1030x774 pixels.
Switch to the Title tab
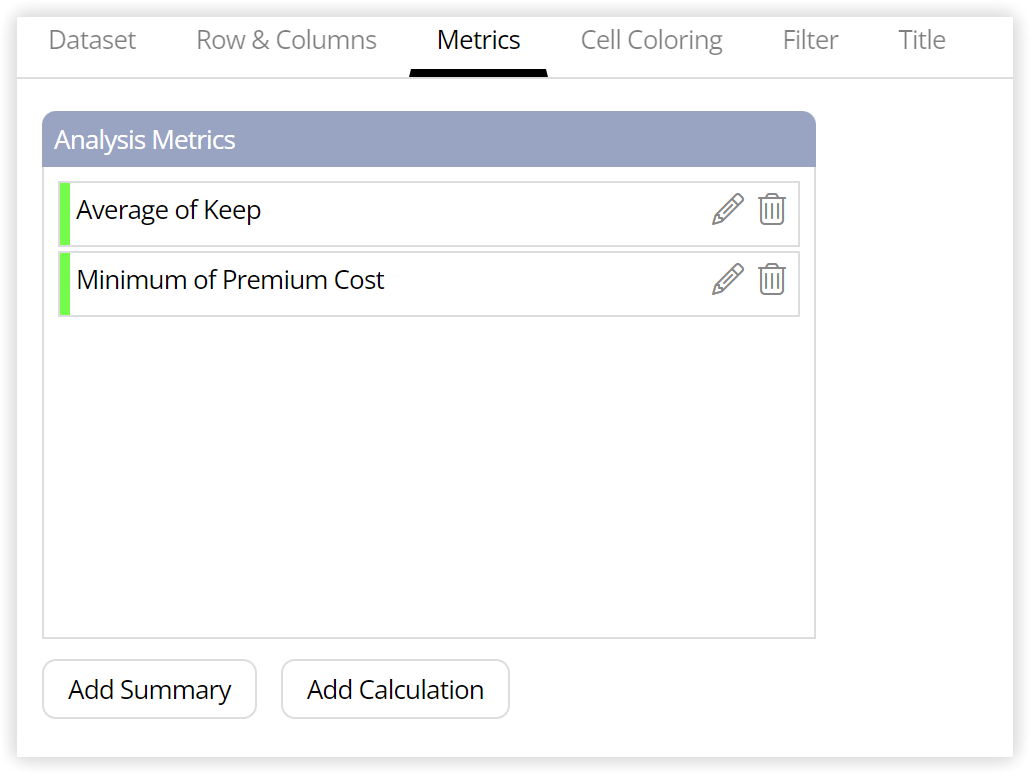(922, 41)
